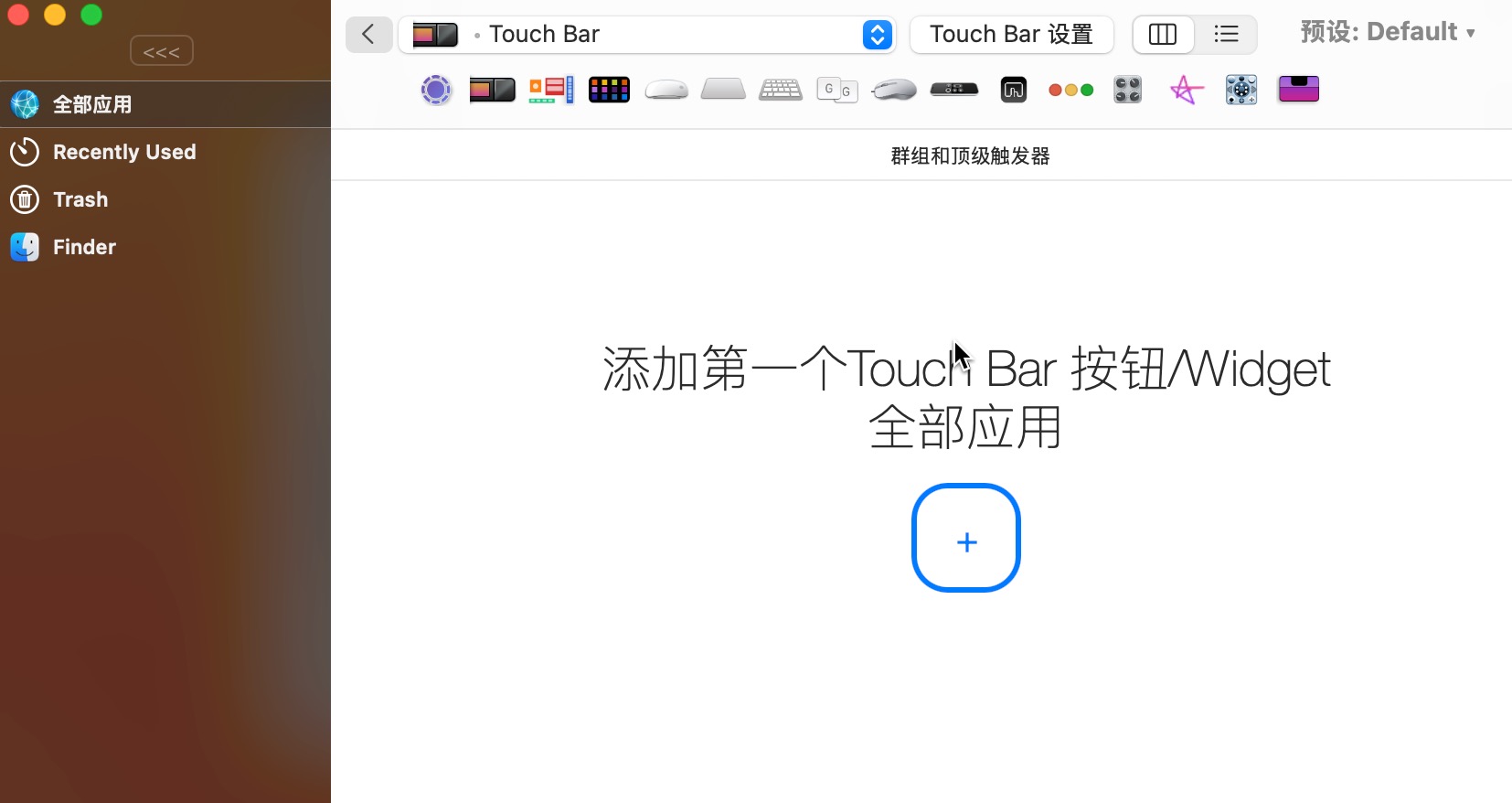This screenshot has width=1512, height=803.
Task: Open the Touch Bar trigger type dropdown
Action: click(647, 35)
